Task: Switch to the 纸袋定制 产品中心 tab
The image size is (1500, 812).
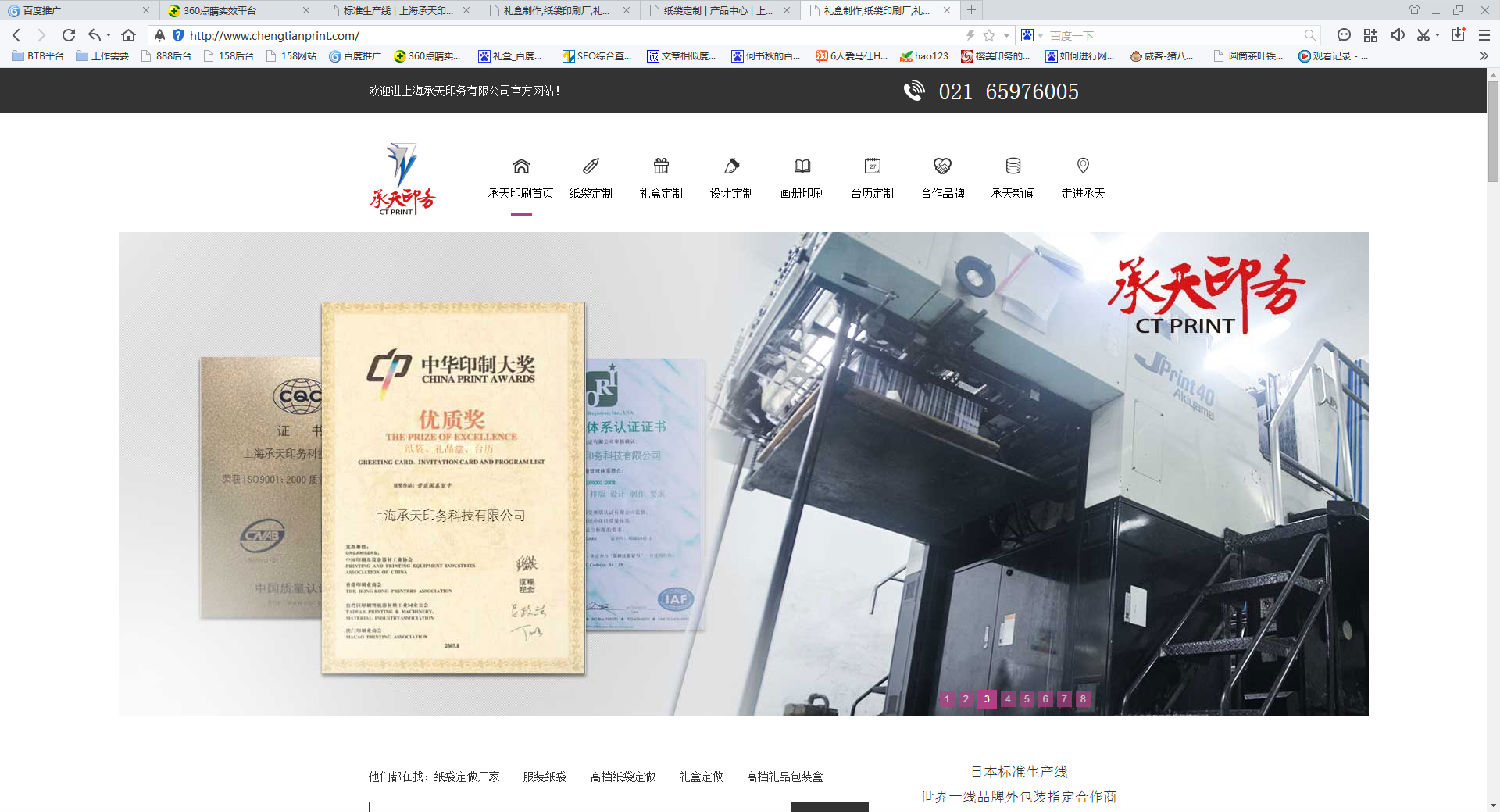Action: pyautogui.click(x=720, y=10)
